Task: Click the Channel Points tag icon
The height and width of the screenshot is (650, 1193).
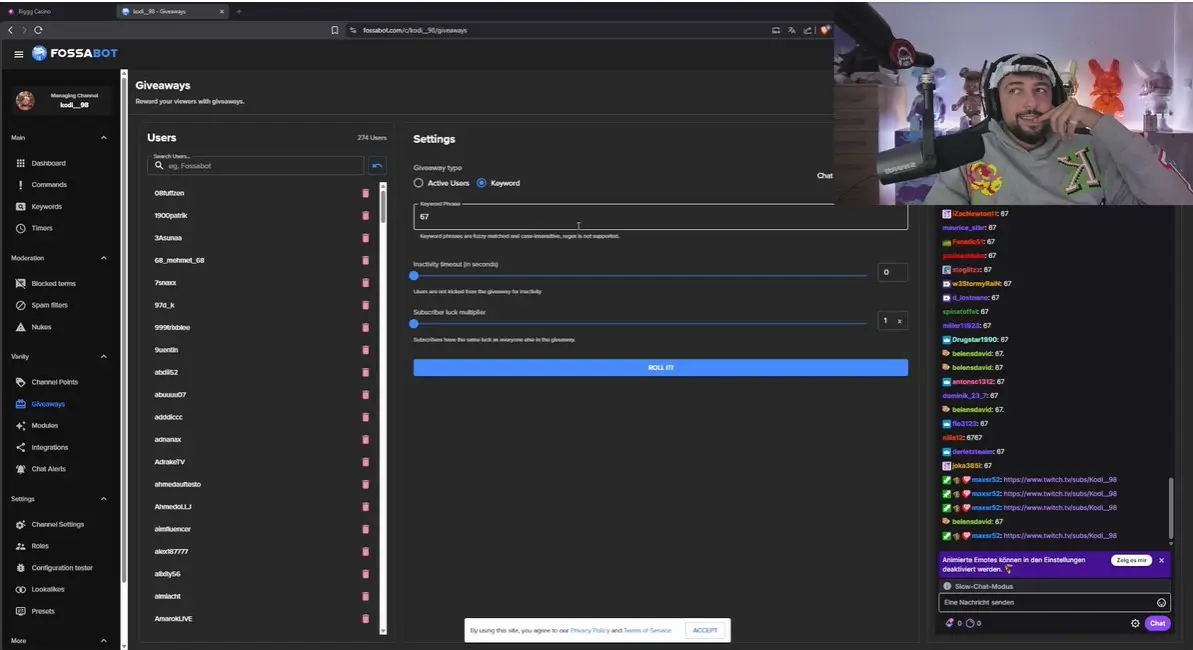Action: (x=21, y=381)
